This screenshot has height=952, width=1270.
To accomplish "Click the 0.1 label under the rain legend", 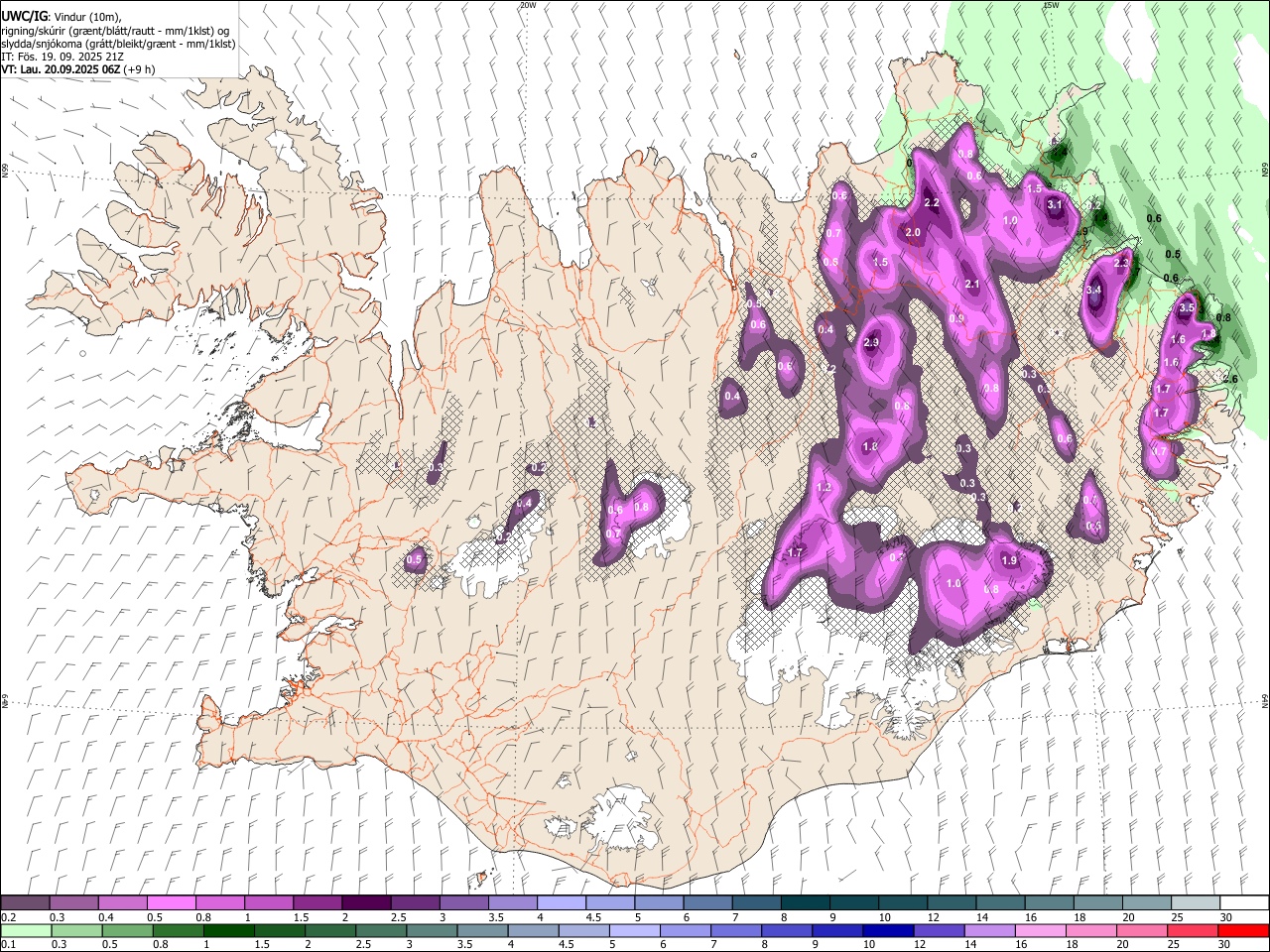I will click(8, 945).
